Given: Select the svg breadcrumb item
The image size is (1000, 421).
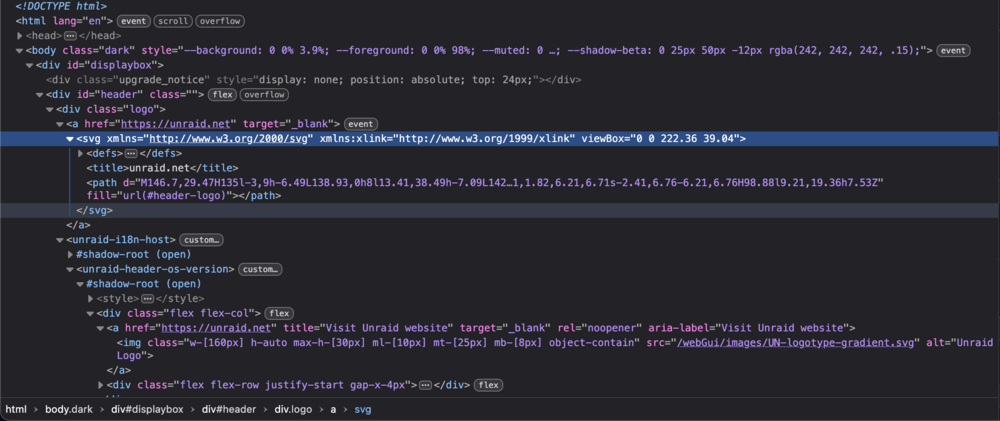Looking at the screenshot, I should point(362,409).
